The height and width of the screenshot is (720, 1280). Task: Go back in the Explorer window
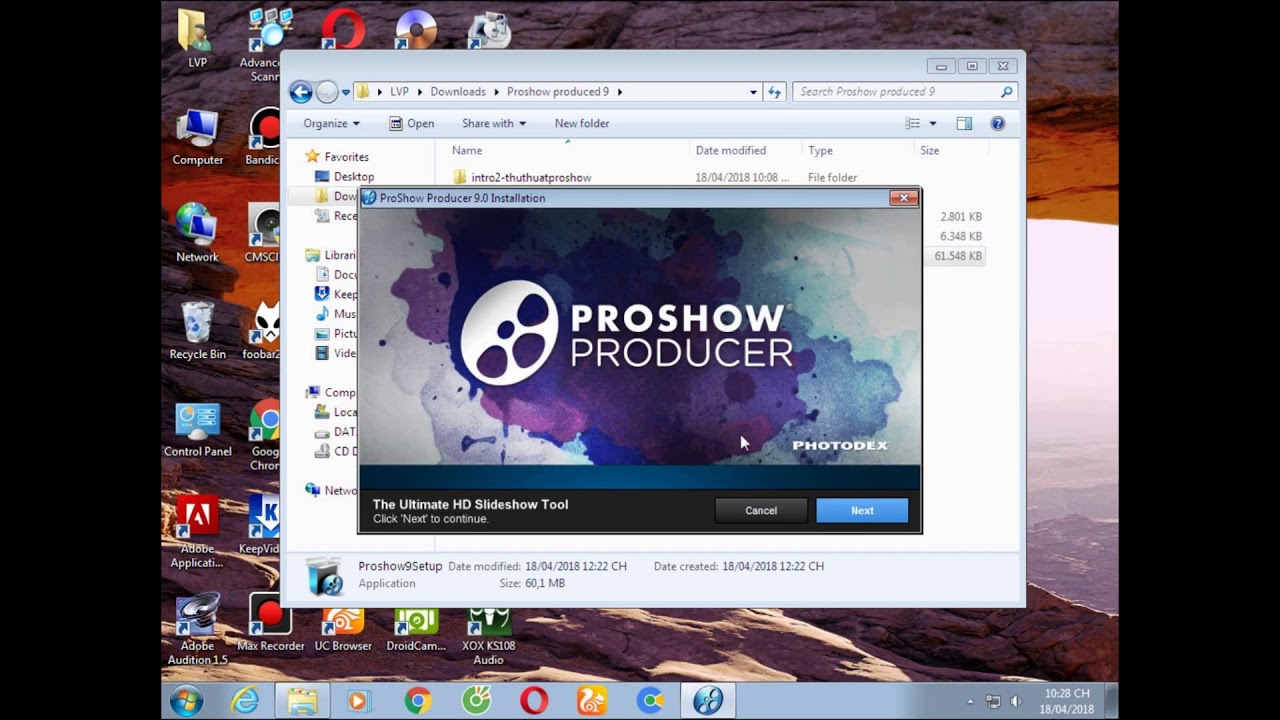[300, 92]
